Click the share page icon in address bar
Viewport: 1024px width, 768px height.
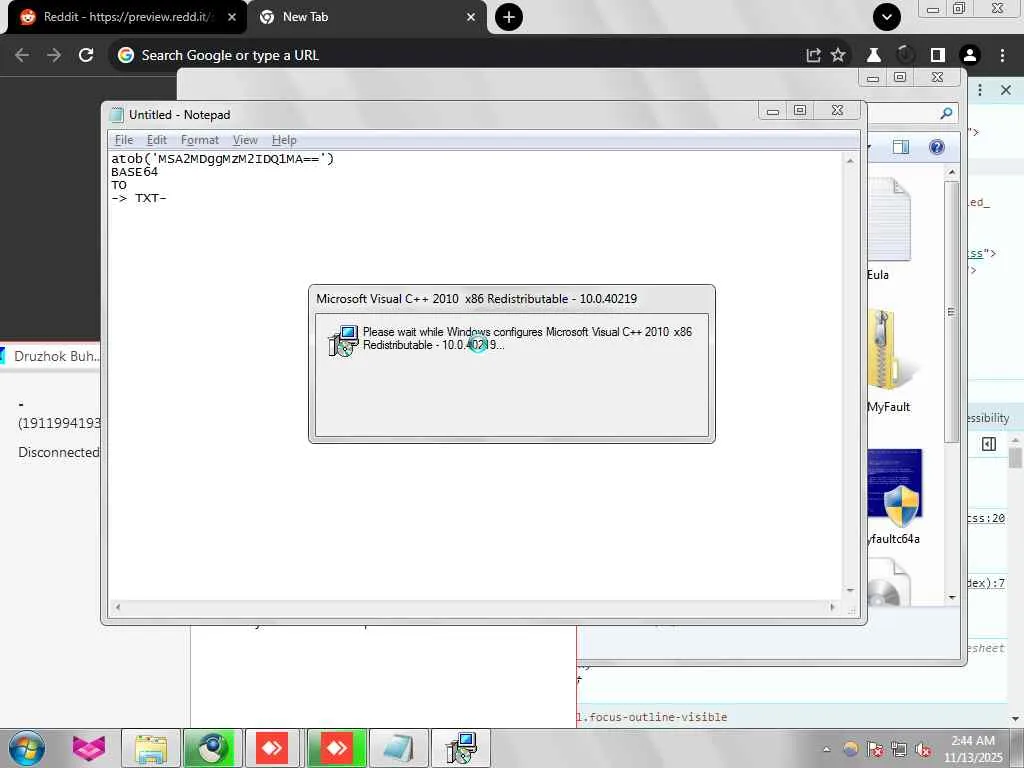(813, 55)
